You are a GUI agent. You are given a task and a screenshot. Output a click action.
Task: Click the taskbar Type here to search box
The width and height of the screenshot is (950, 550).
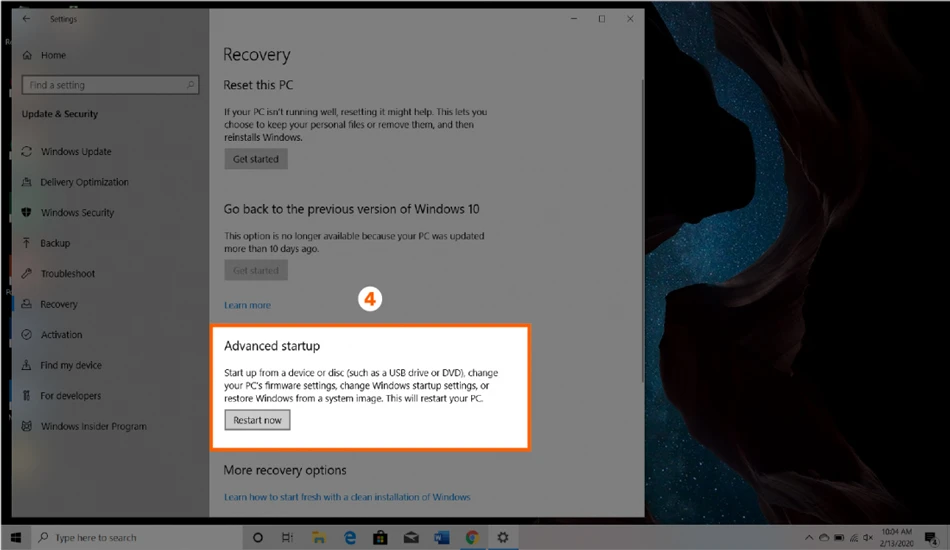[x=136, y=537]
